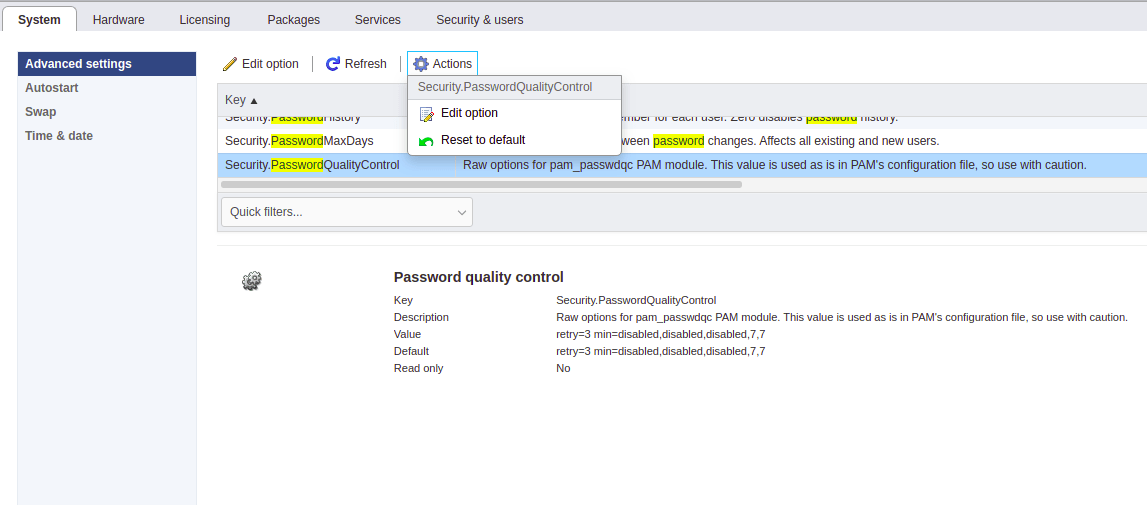Open Time & date in the sidebar
This screenshot has width=1147, height=505.
pyautogui.click(x=59, y=136)
